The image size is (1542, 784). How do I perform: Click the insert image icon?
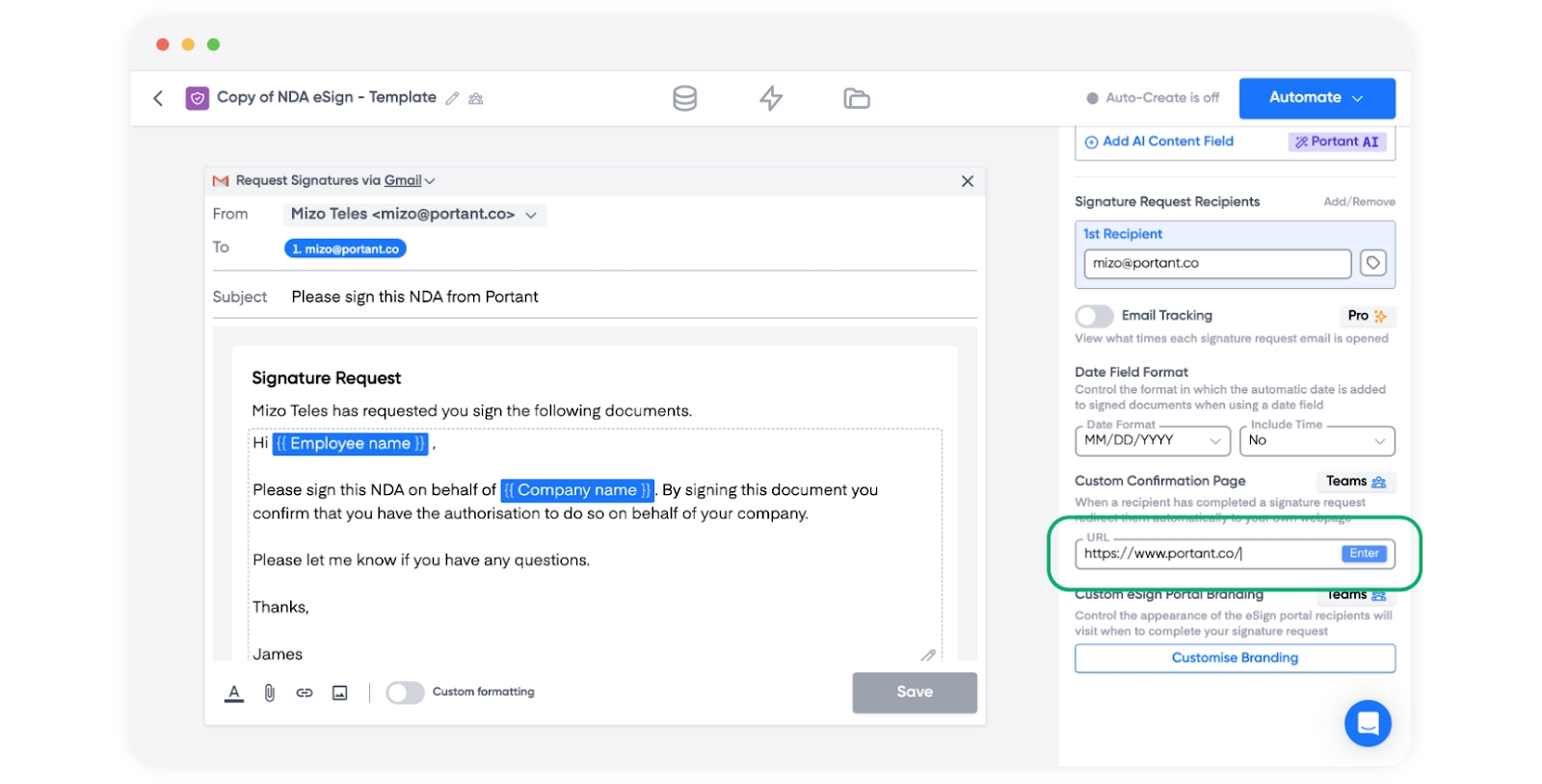pos(339,693)
